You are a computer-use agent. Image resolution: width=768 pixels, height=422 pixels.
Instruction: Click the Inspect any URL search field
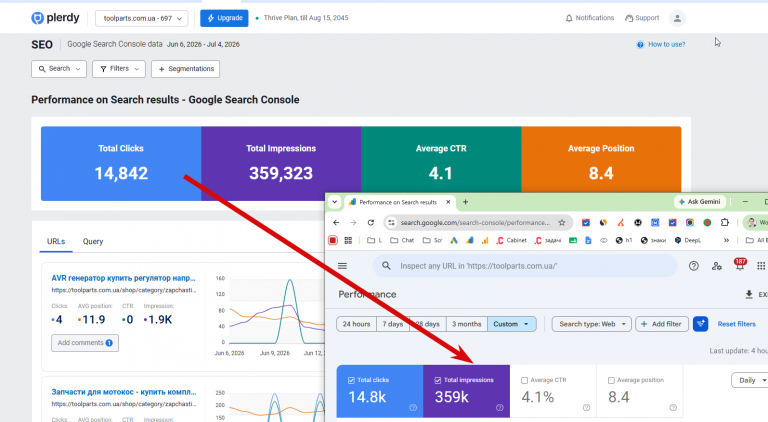click(525, 266)
